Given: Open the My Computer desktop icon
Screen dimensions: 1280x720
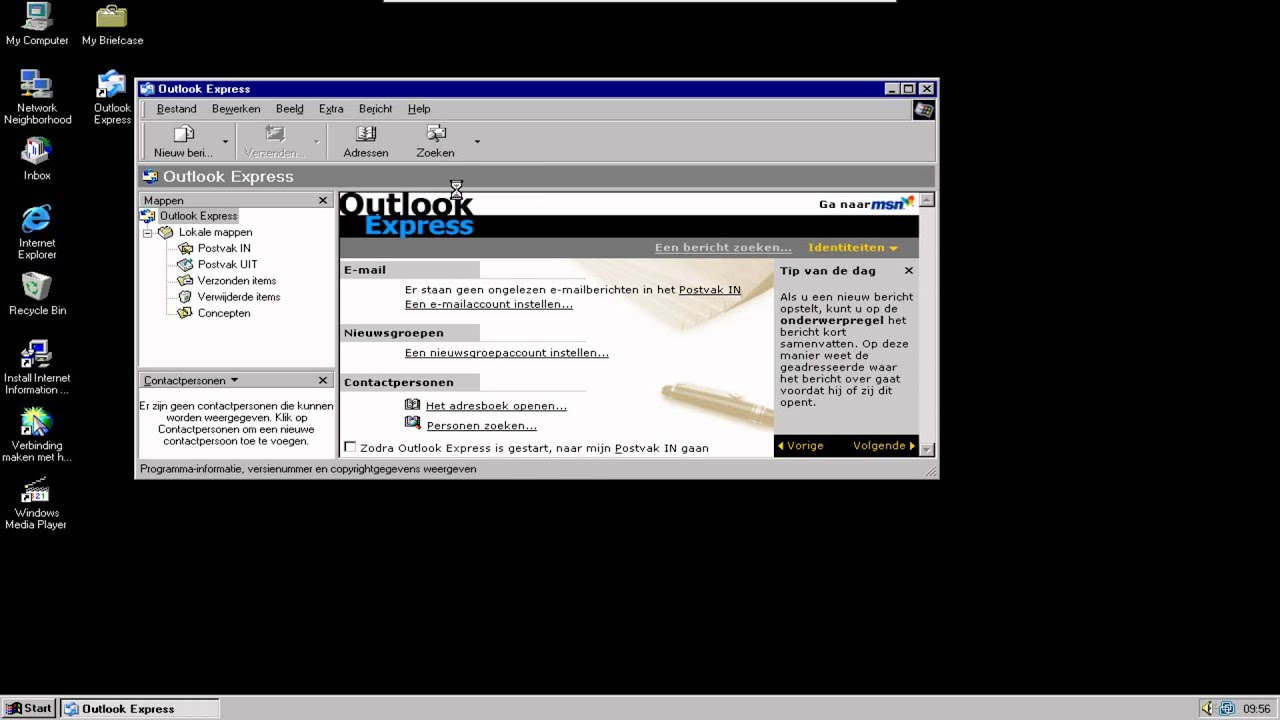Looking at the screenshot, I should [x=37, y=17].
